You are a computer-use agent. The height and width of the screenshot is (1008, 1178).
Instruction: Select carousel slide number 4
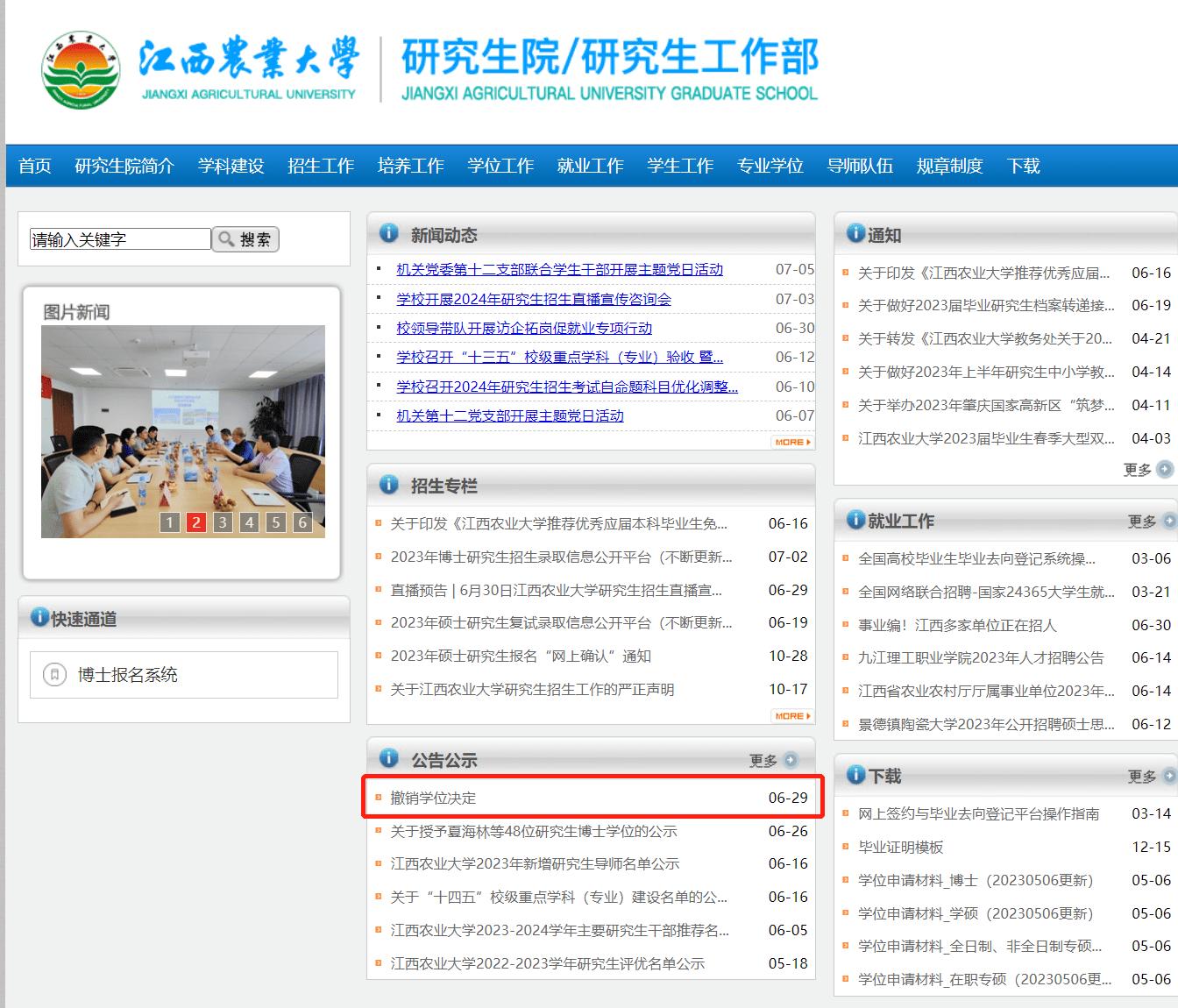(249, 522)
